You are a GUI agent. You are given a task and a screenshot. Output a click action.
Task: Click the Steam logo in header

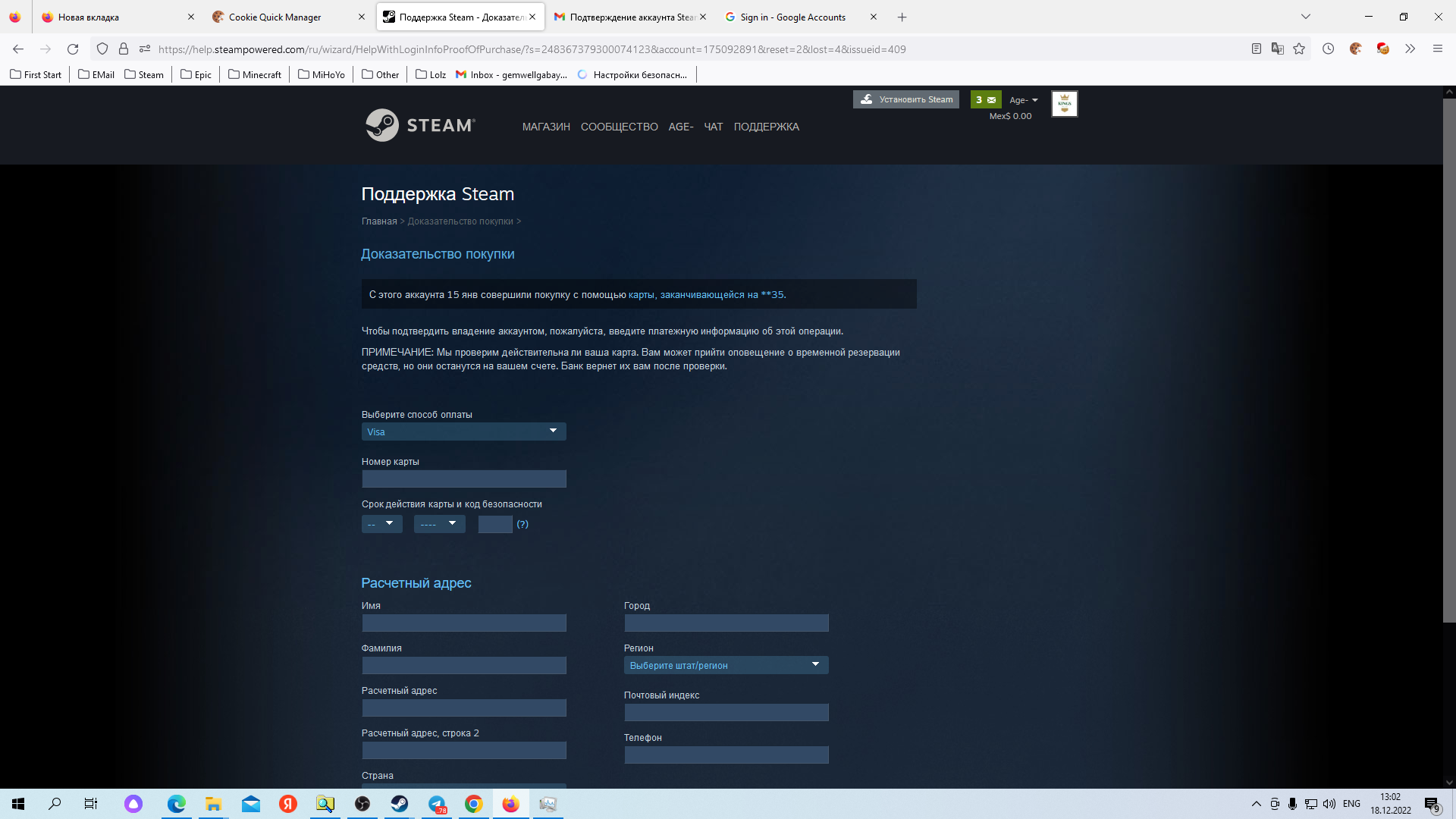[x=420, y=125]
